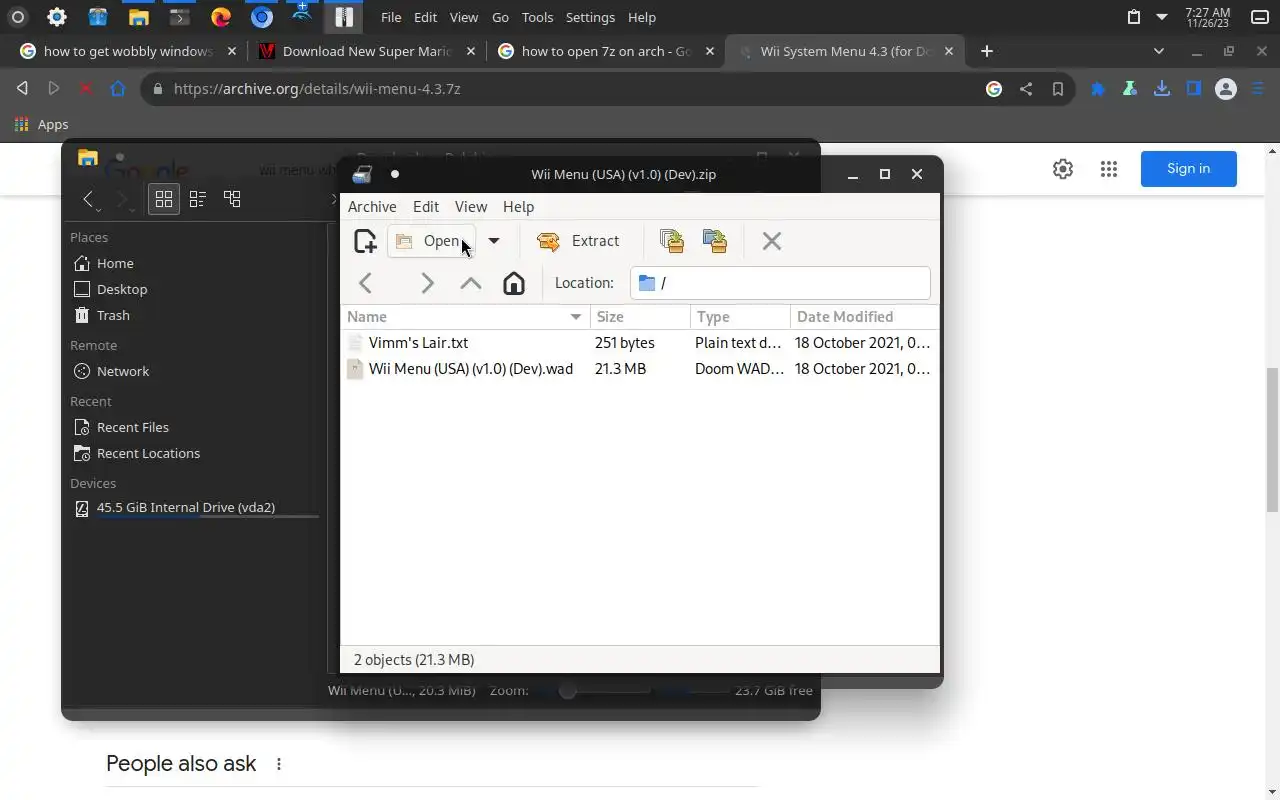Switch to Download New Super Mario tab
The width and height of the screenshot is (1280, 800).
366,51
